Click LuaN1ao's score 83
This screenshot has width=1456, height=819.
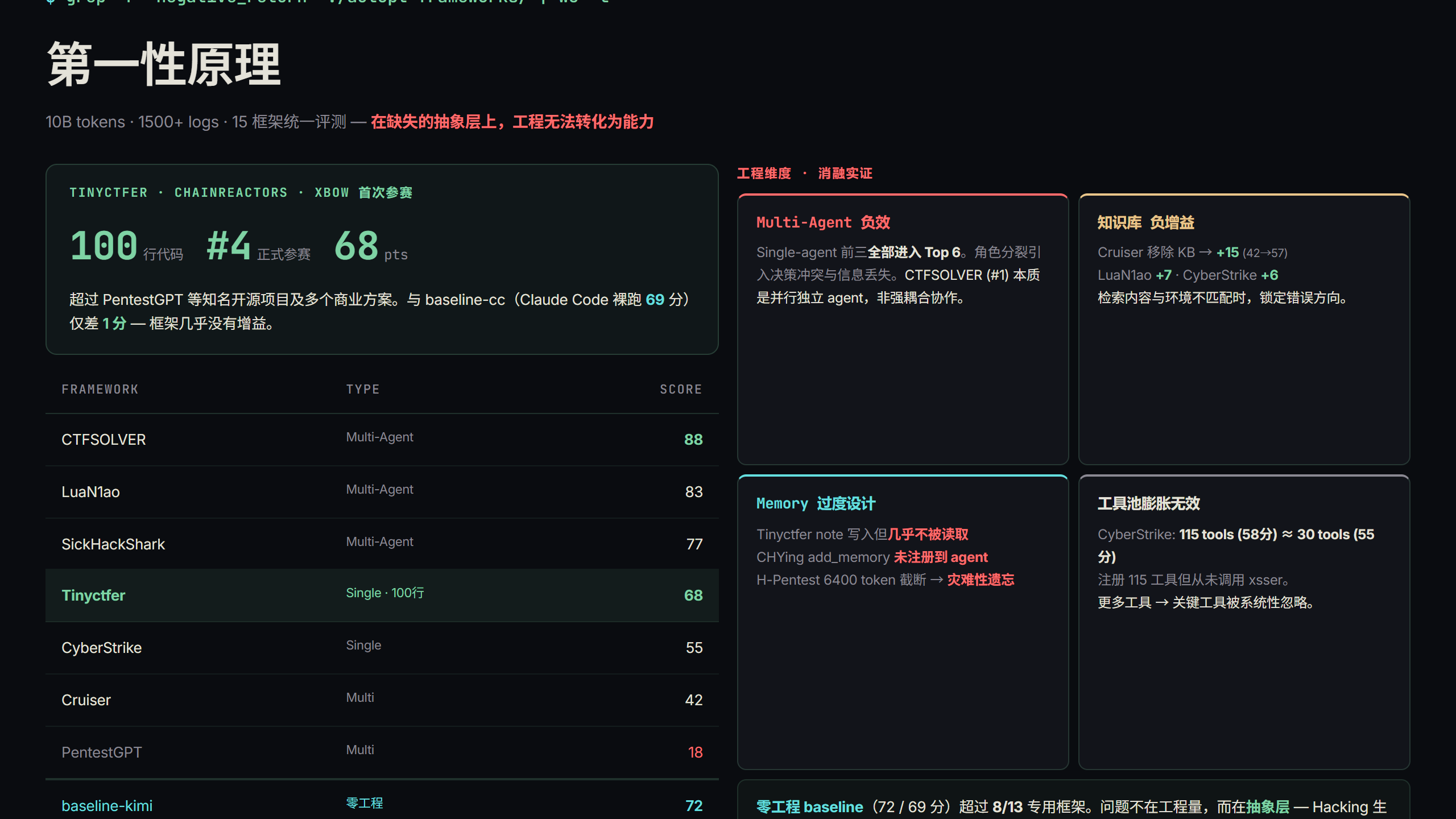(694, 492)
